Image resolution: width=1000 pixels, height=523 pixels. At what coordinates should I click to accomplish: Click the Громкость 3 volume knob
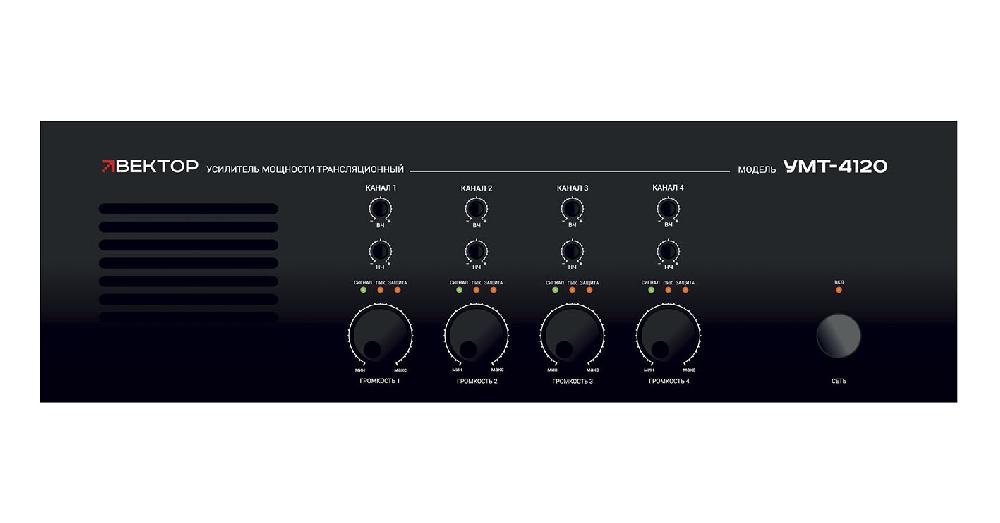point(571,337)
